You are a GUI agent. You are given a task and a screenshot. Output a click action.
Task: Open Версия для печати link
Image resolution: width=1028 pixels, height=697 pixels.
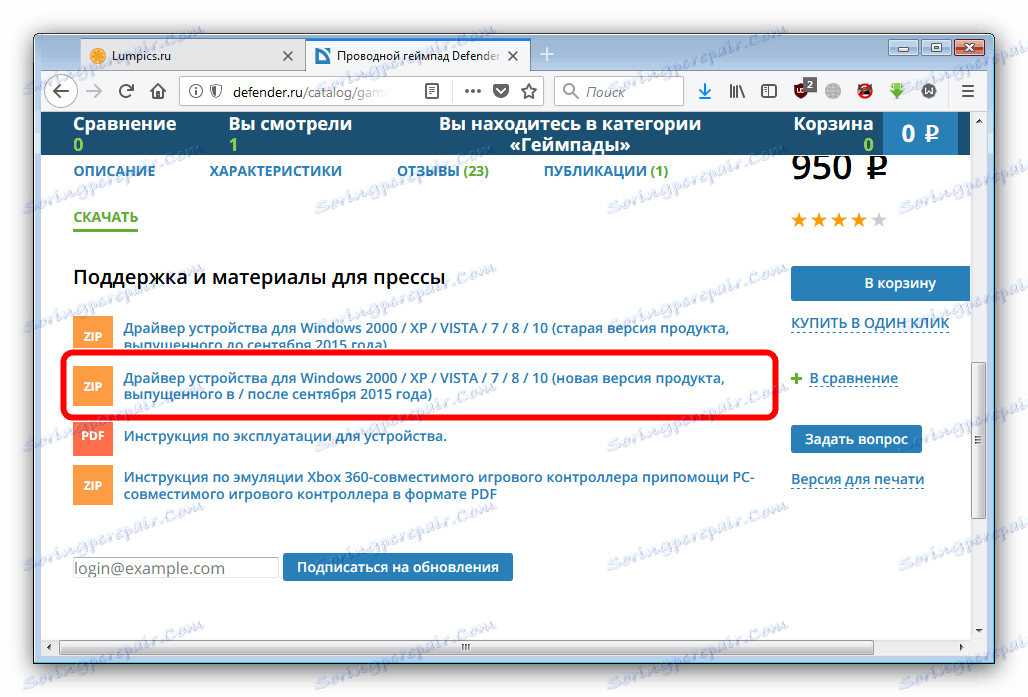pyautogui.click(x=858, y=479)
